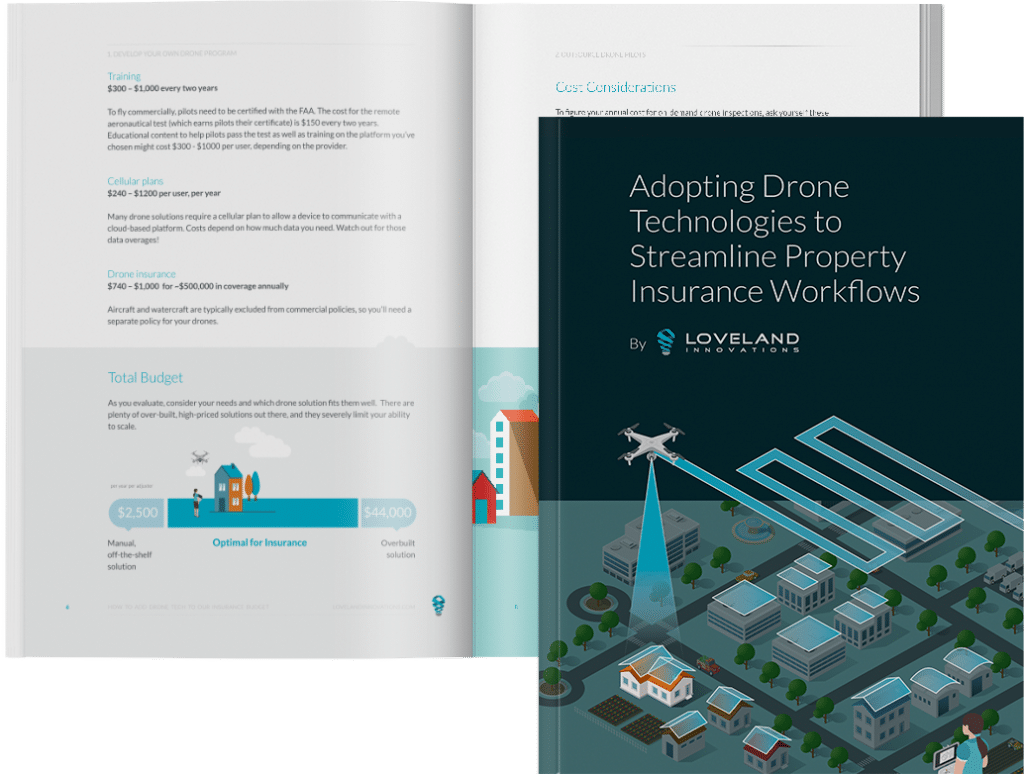Click the tall white building on right page
The image size is (1024, 774).
point(514,462)
